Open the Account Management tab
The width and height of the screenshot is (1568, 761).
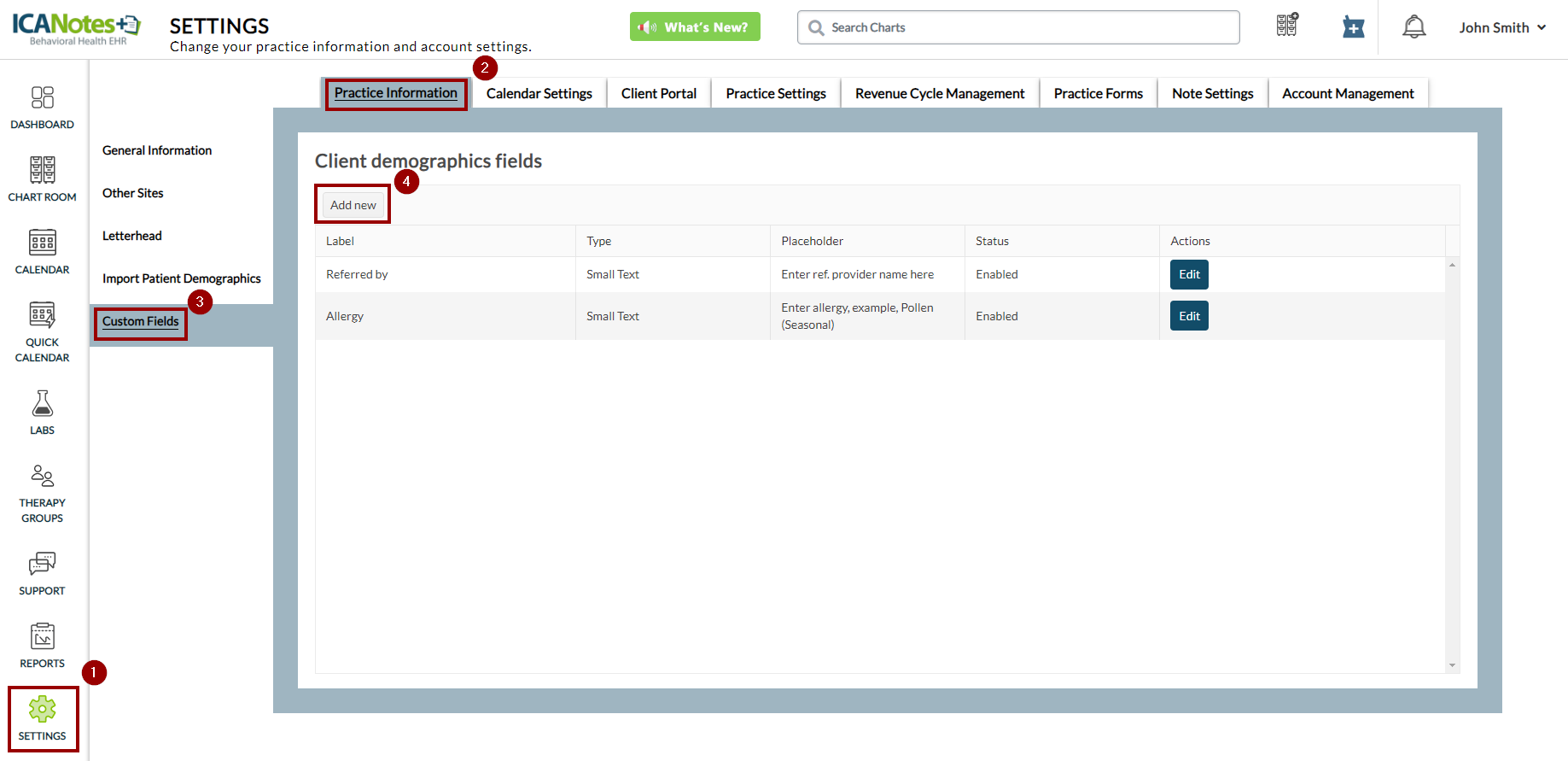click(x=1347, y=93)
